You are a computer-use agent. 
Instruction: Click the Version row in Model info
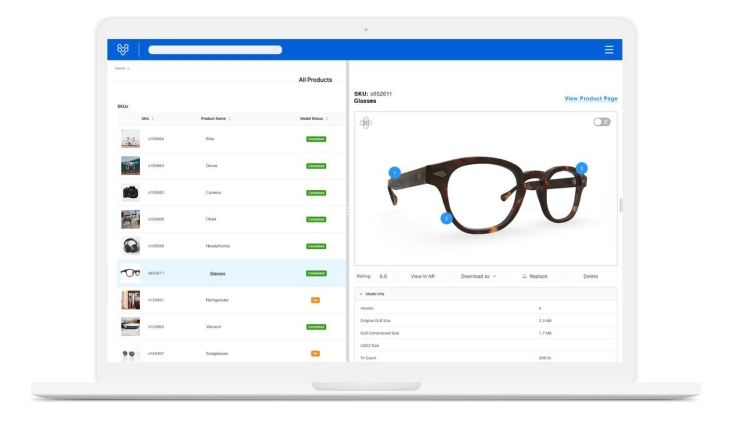pos(486,308)
